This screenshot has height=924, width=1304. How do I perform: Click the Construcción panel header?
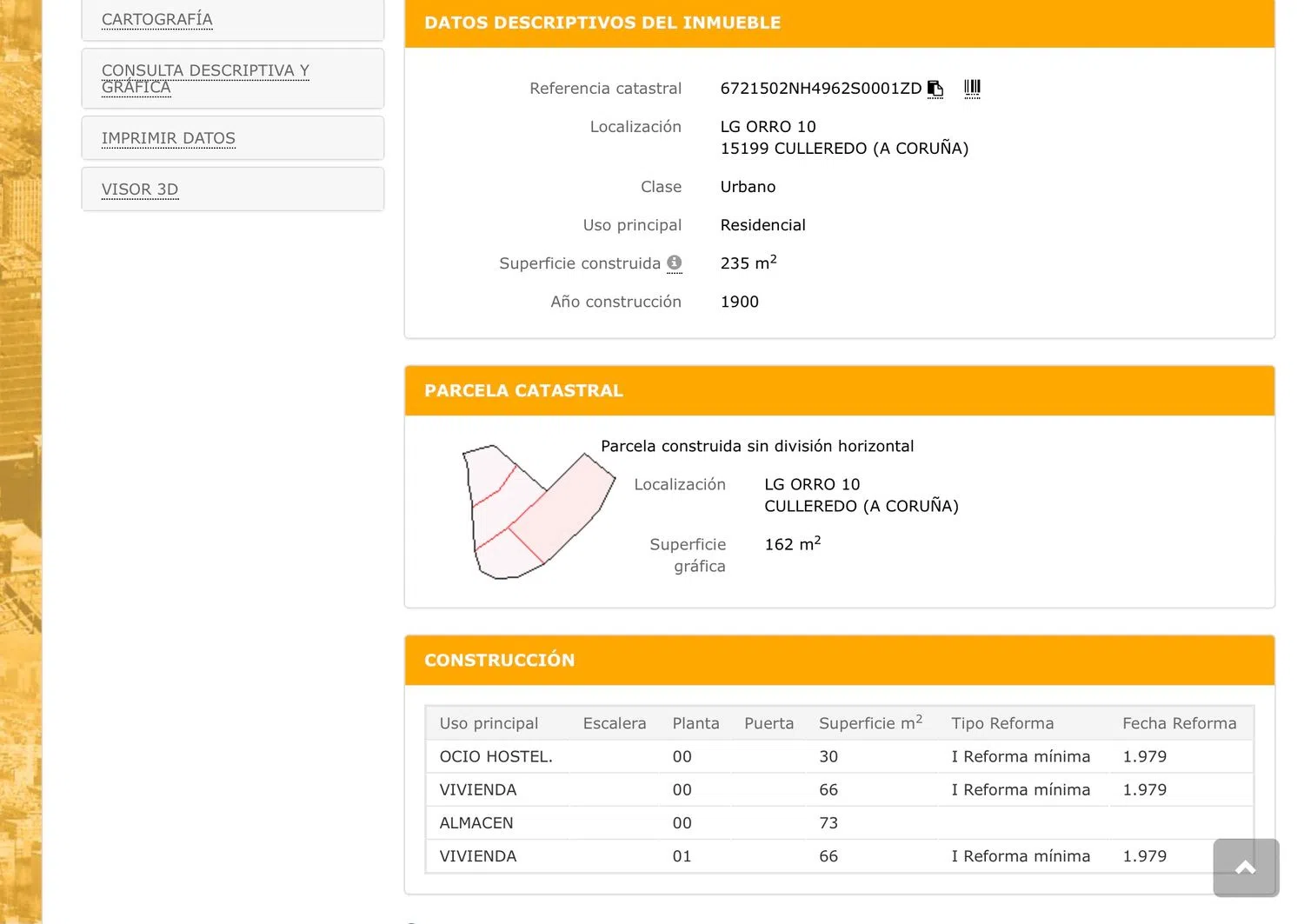click(499, 660)
